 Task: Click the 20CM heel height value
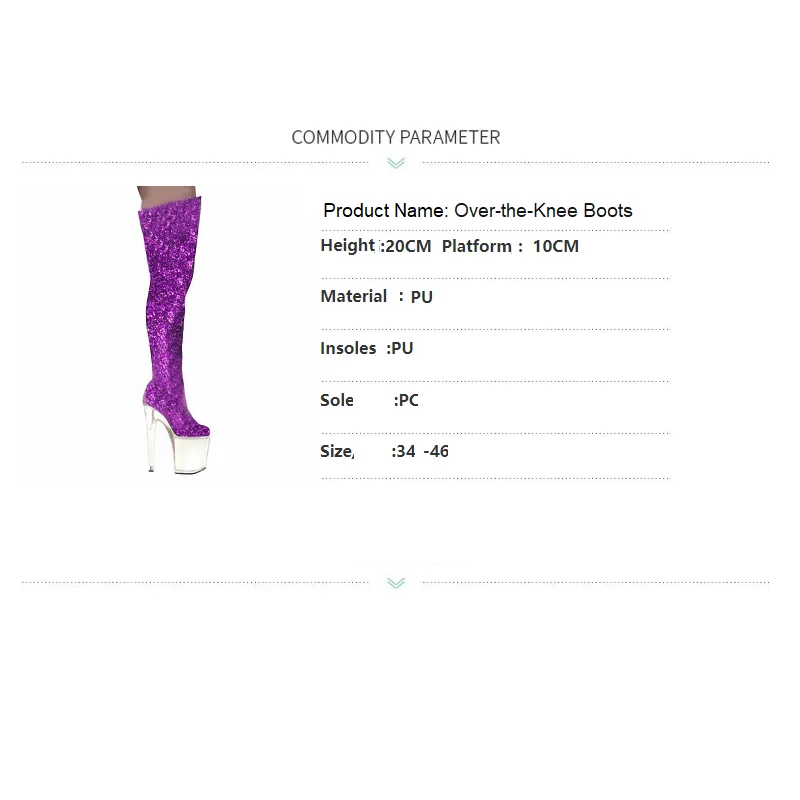(x=408, y=246)
